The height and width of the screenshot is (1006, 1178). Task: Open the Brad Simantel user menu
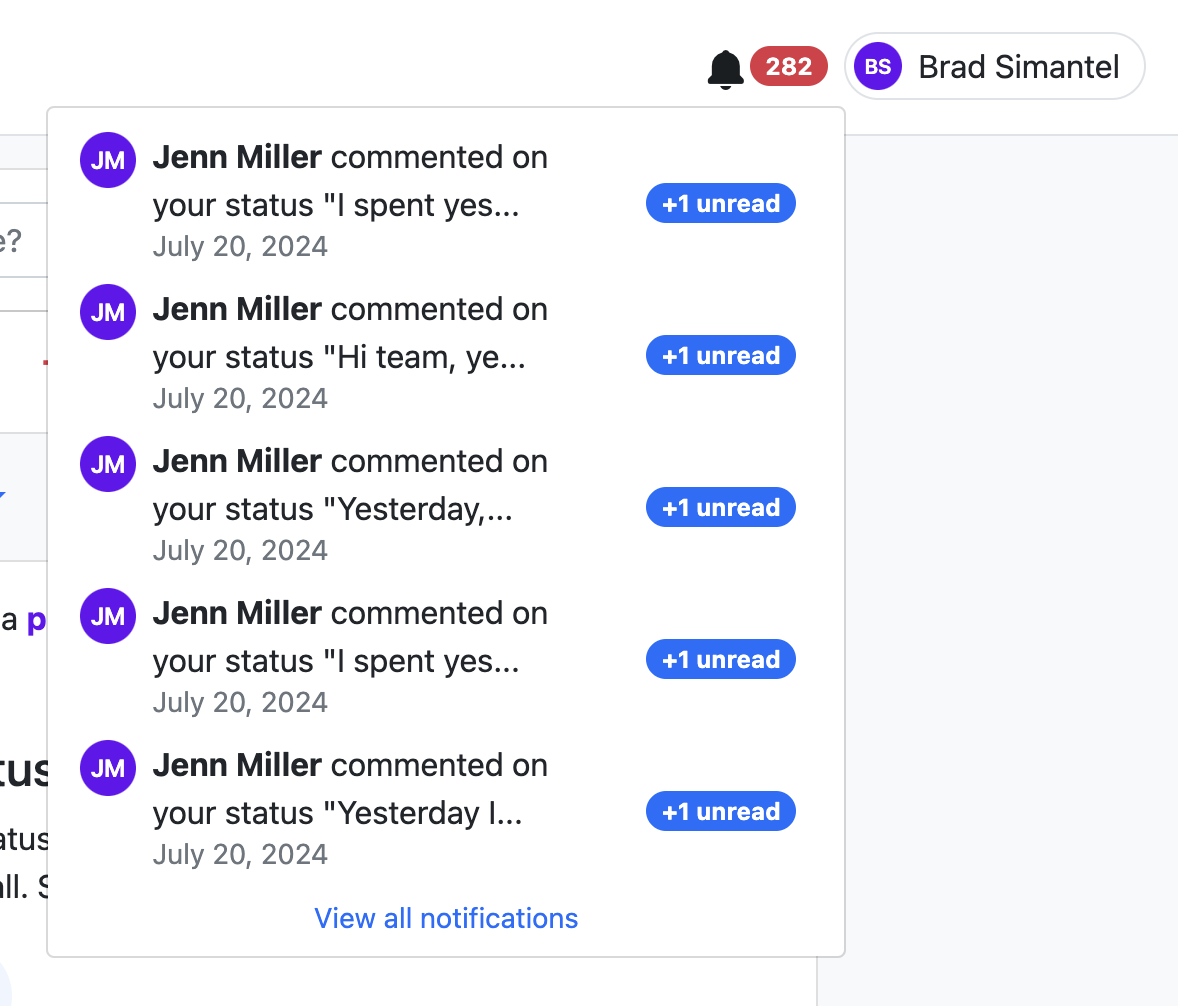click(1017, 67)
